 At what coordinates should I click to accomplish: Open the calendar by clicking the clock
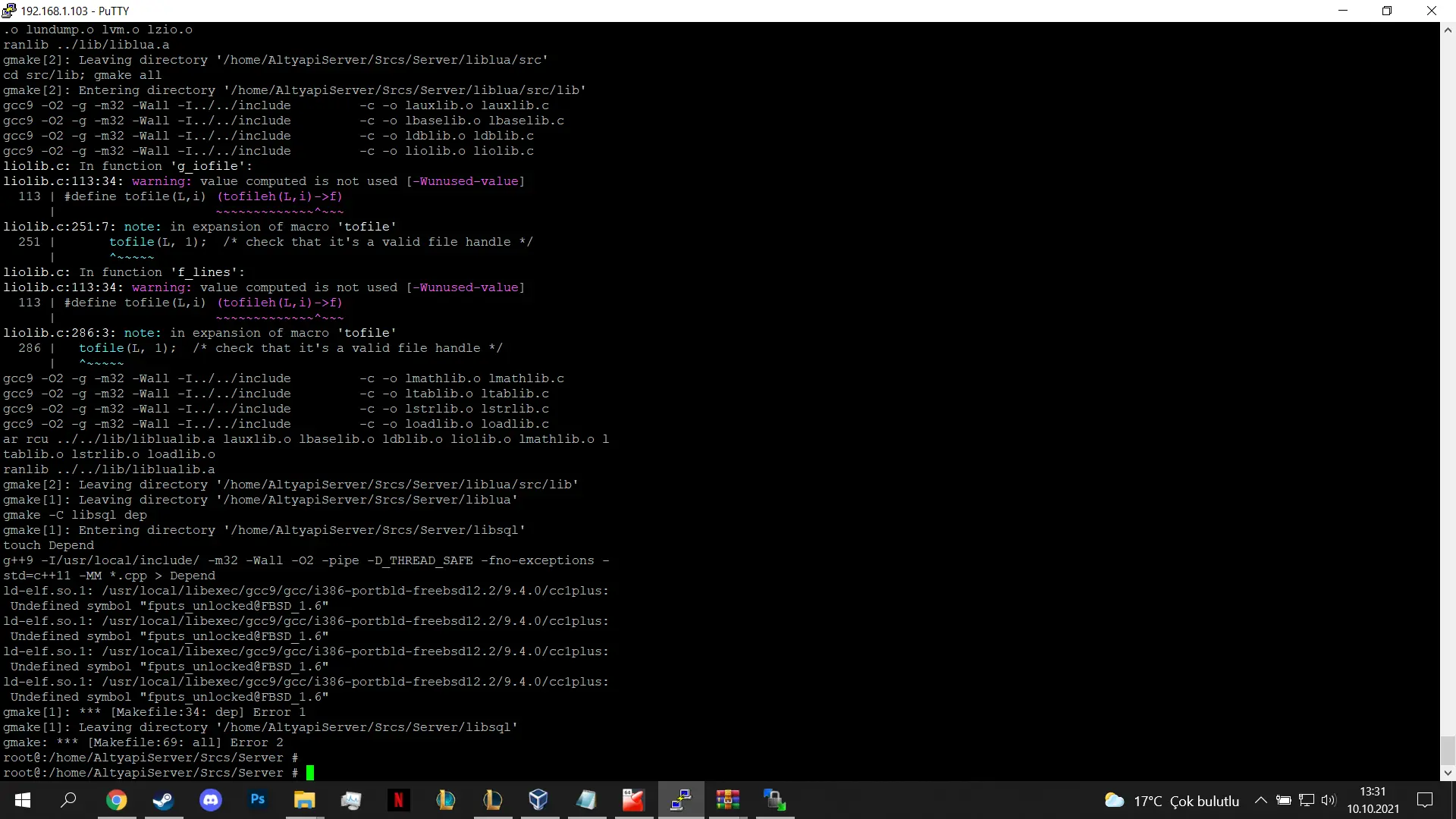point(1373,800)
